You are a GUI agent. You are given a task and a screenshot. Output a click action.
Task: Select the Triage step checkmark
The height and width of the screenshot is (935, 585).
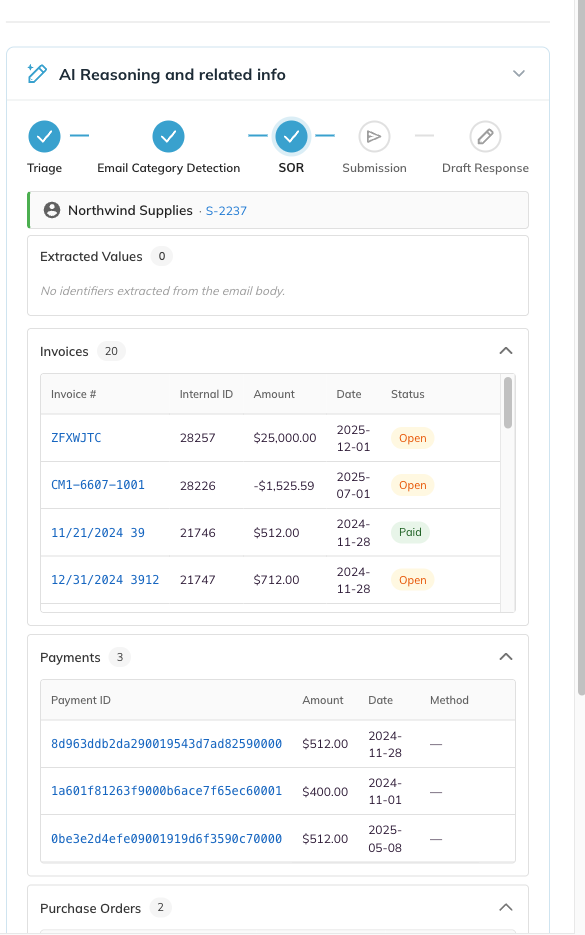pyautogui.click(x=45, y=137)
